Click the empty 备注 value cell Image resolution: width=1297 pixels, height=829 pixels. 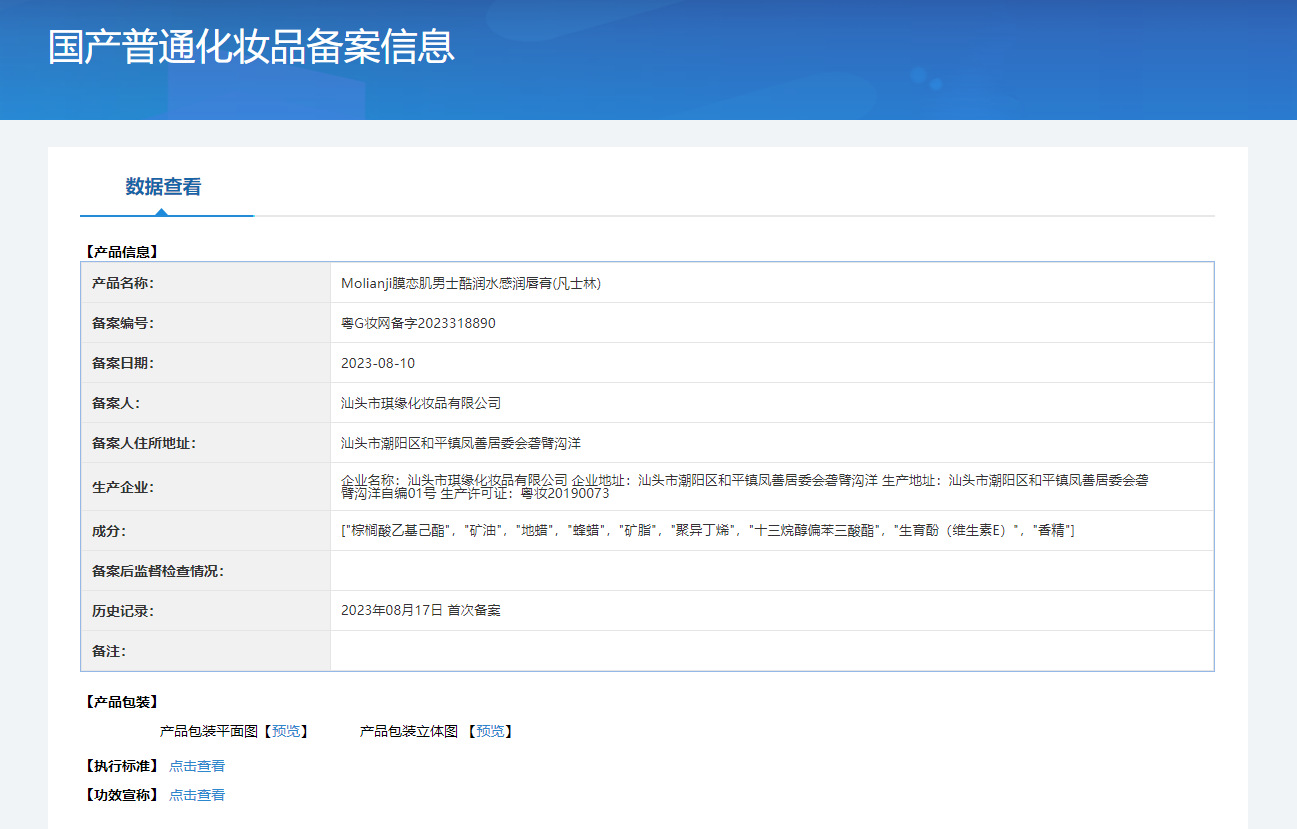(x=771, y=651)
